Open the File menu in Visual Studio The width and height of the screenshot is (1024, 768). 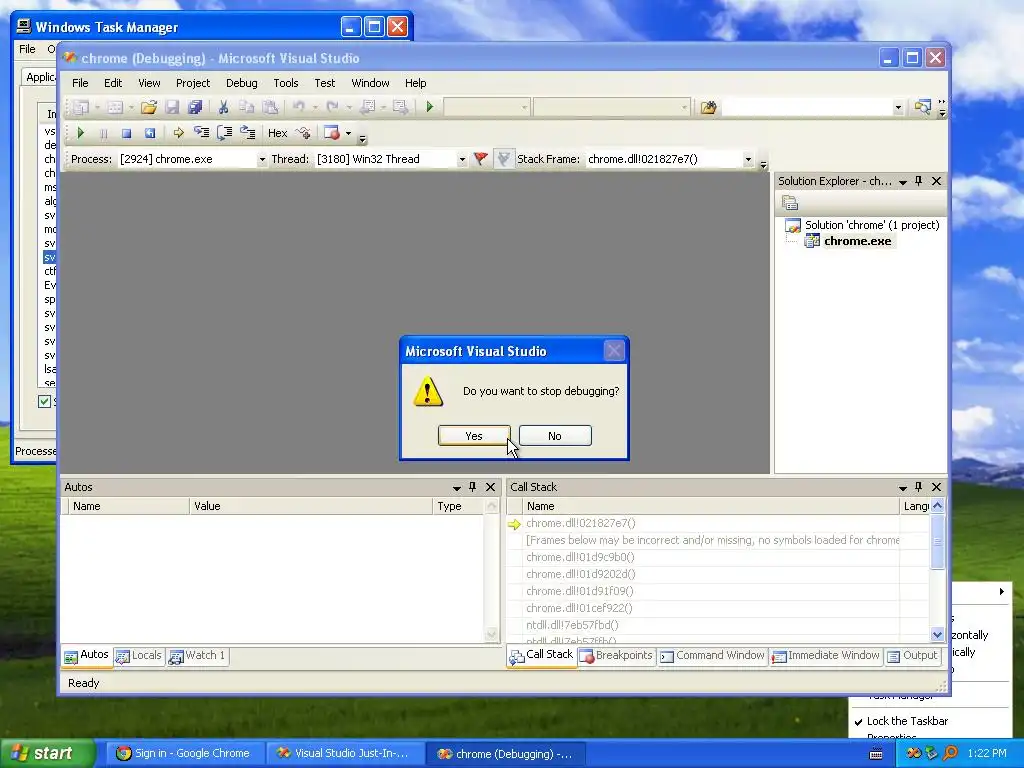pyautogui.click(x=80, y=83)
